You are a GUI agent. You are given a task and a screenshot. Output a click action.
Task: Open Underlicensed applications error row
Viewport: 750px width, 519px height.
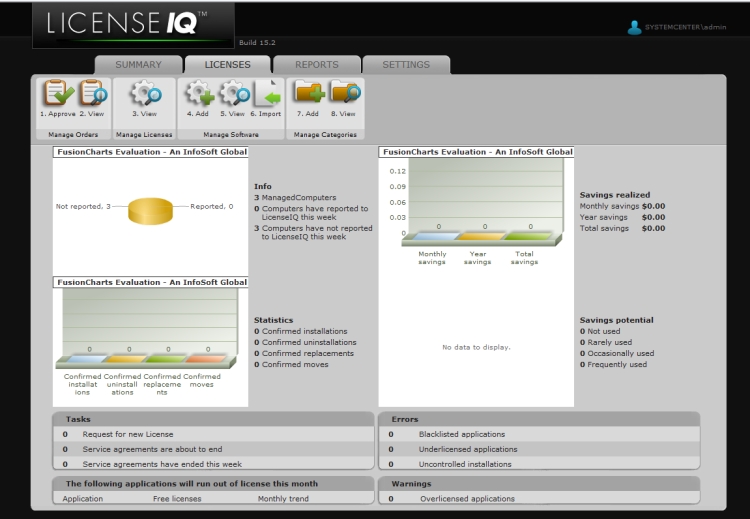click(x=539, y=449)
